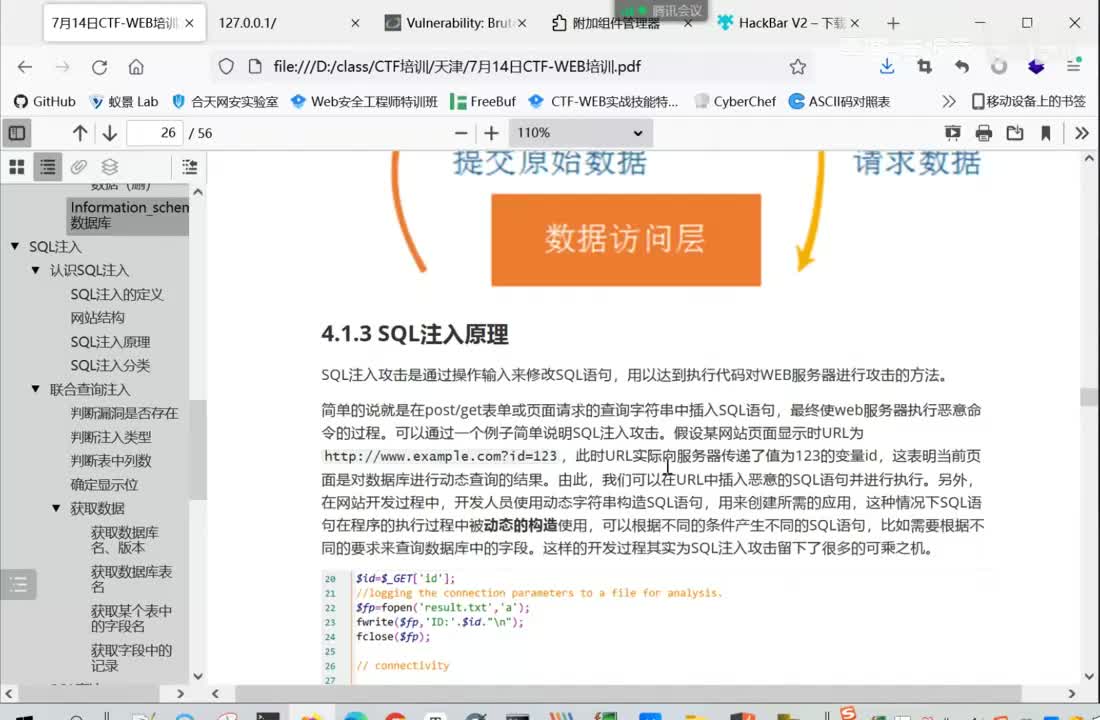Switch to the 127.0.0.1/ tab

[288, 23]
